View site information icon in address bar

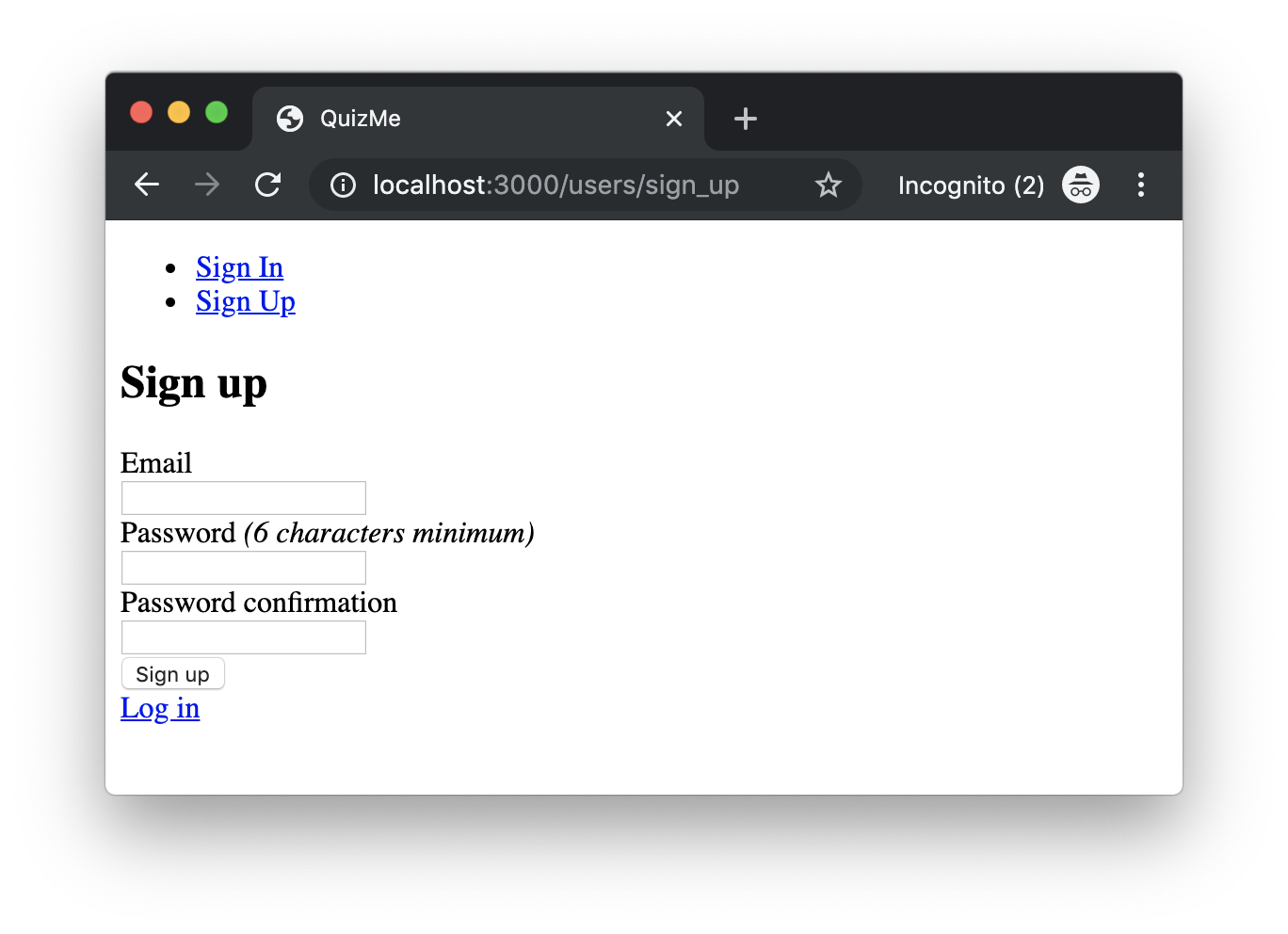coord(344,185)
